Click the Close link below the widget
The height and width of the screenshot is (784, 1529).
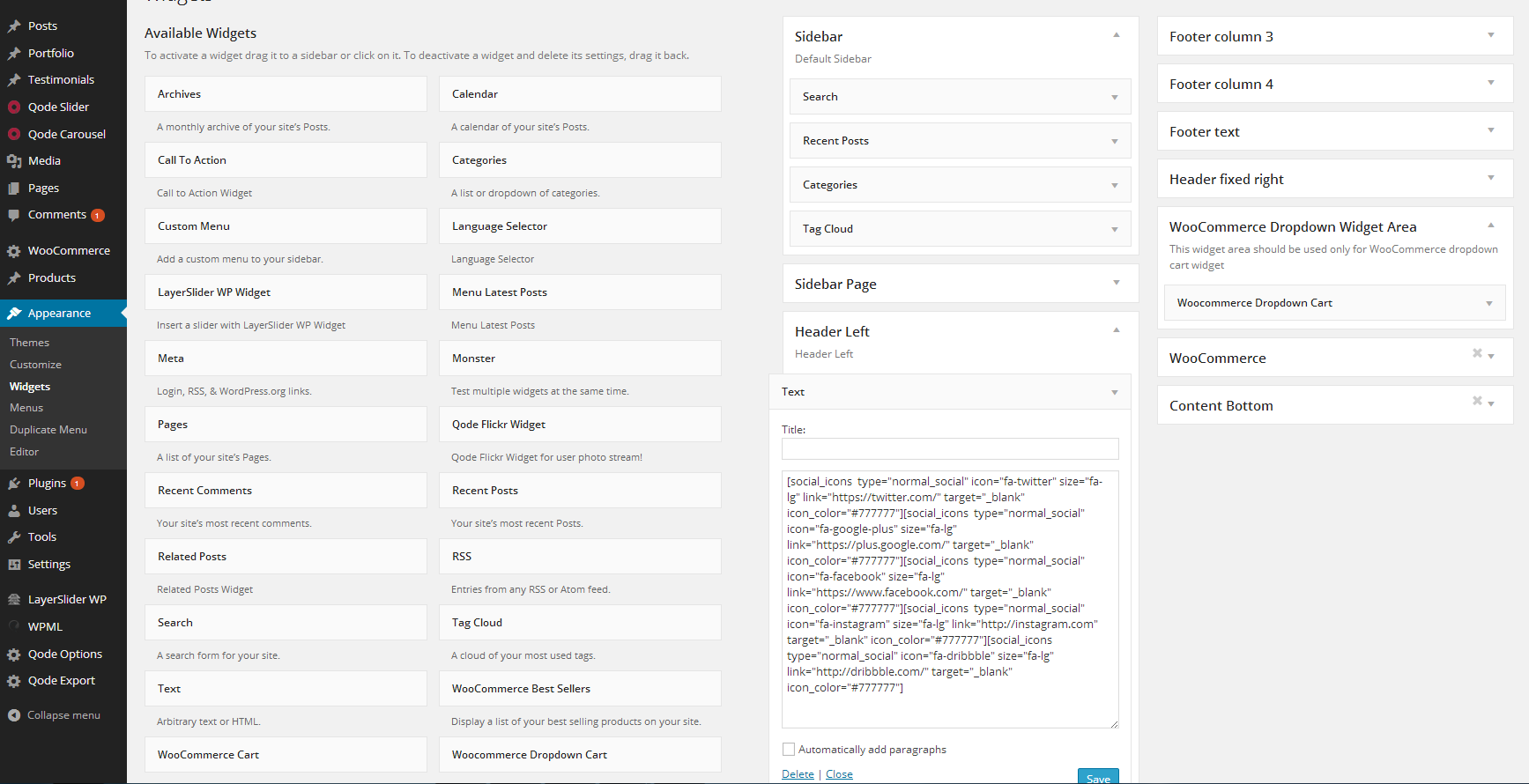839,774
